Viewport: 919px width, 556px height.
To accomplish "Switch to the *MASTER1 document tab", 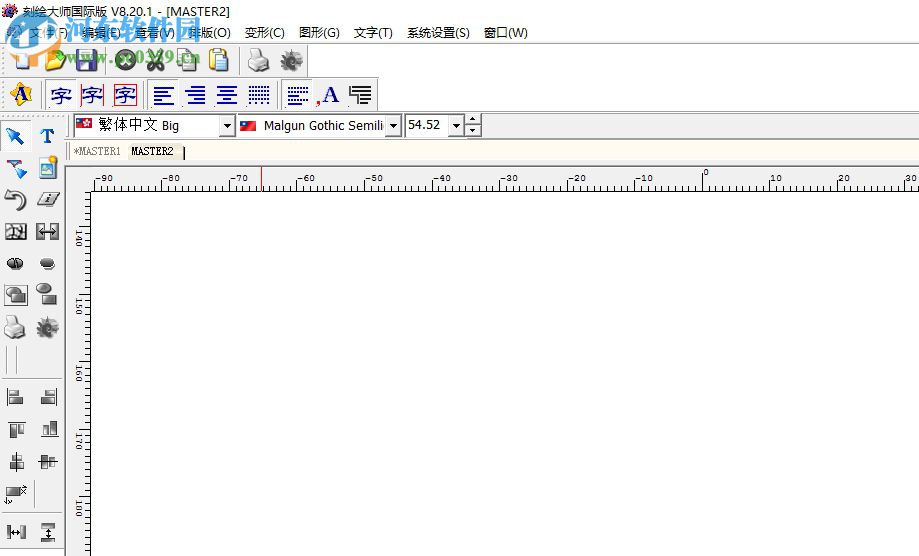I will coord(97,151).
